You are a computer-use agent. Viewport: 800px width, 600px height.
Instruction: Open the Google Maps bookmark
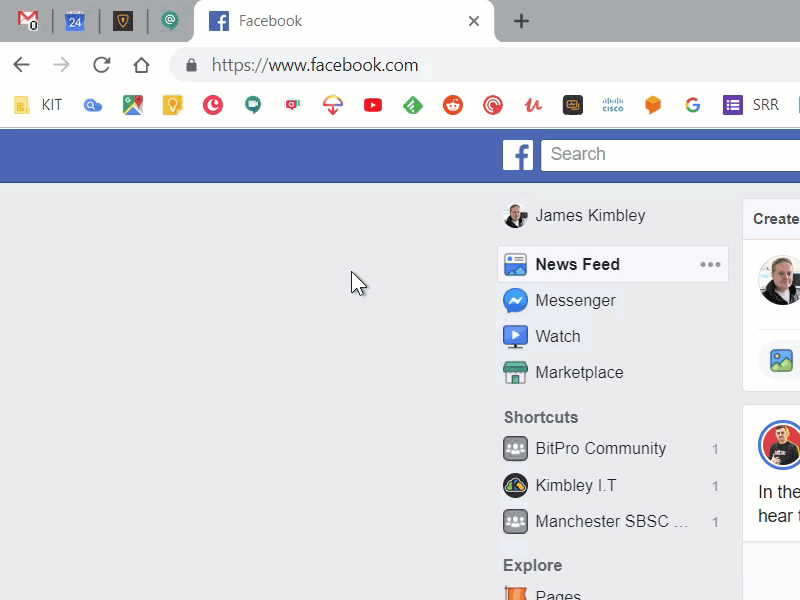tap(133, 105)
